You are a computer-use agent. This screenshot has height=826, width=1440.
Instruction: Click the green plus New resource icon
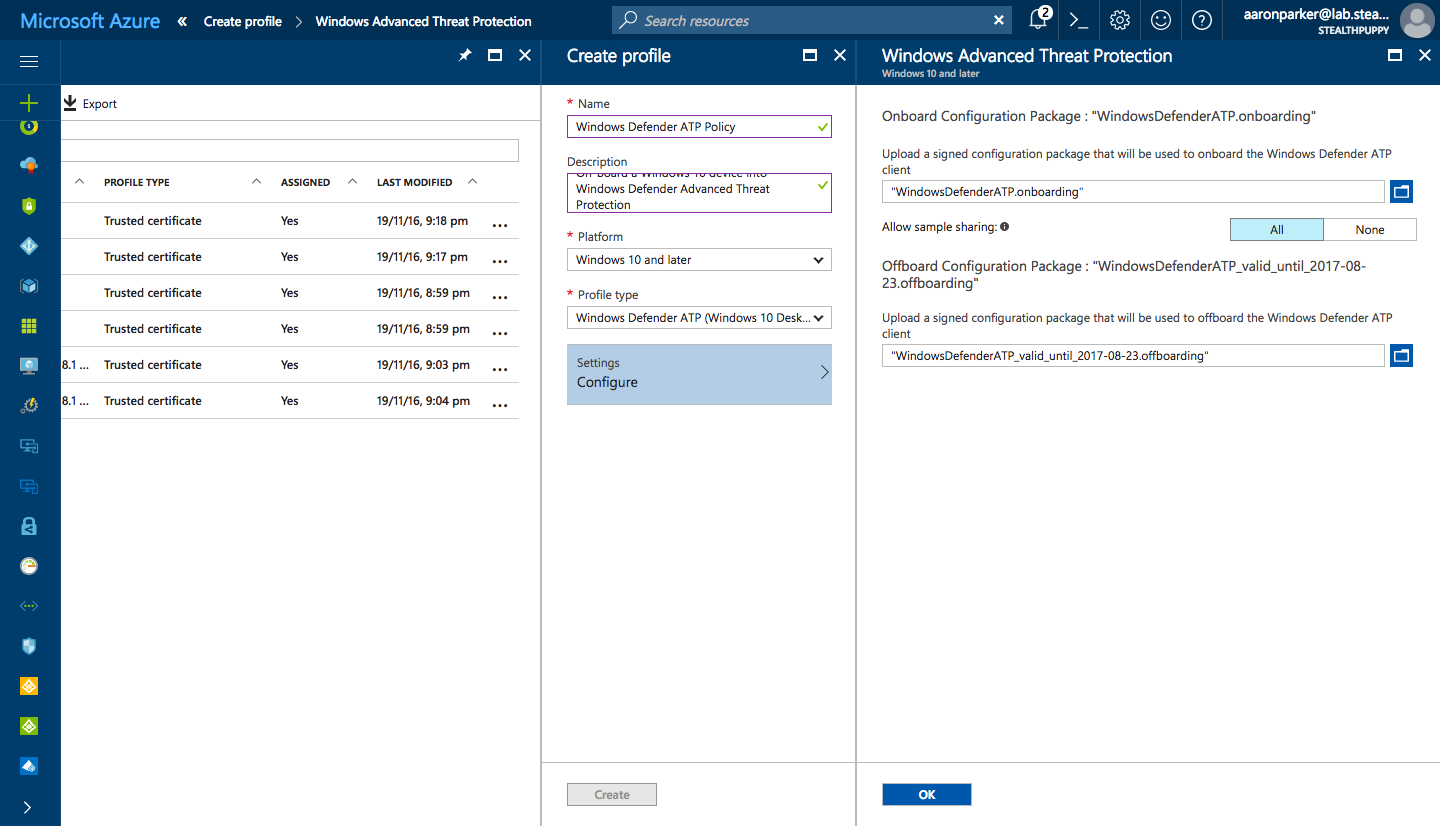(29, 102)
